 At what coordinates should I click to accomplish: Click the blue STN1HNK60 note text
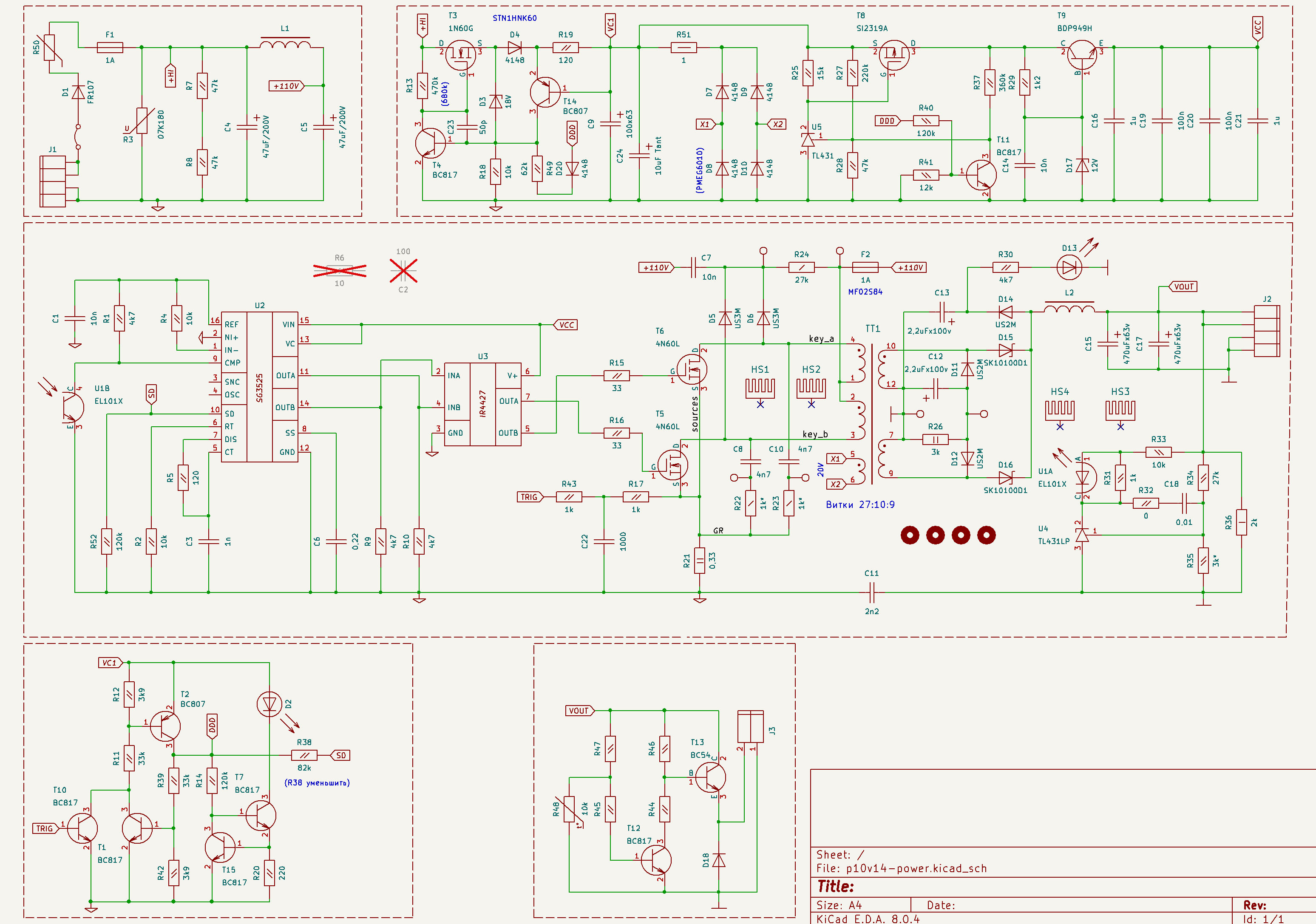[515, 18]
